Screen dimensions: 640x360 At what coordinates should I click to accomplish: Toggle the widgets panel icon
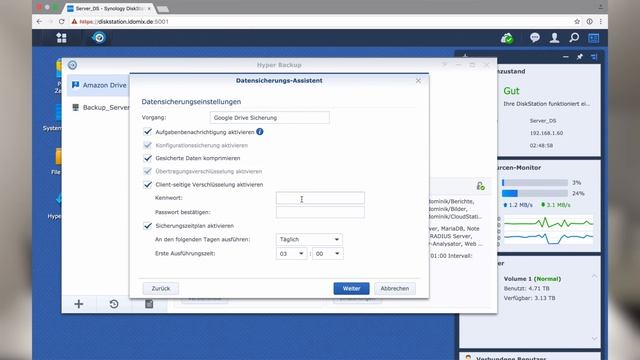click(593, 38)
